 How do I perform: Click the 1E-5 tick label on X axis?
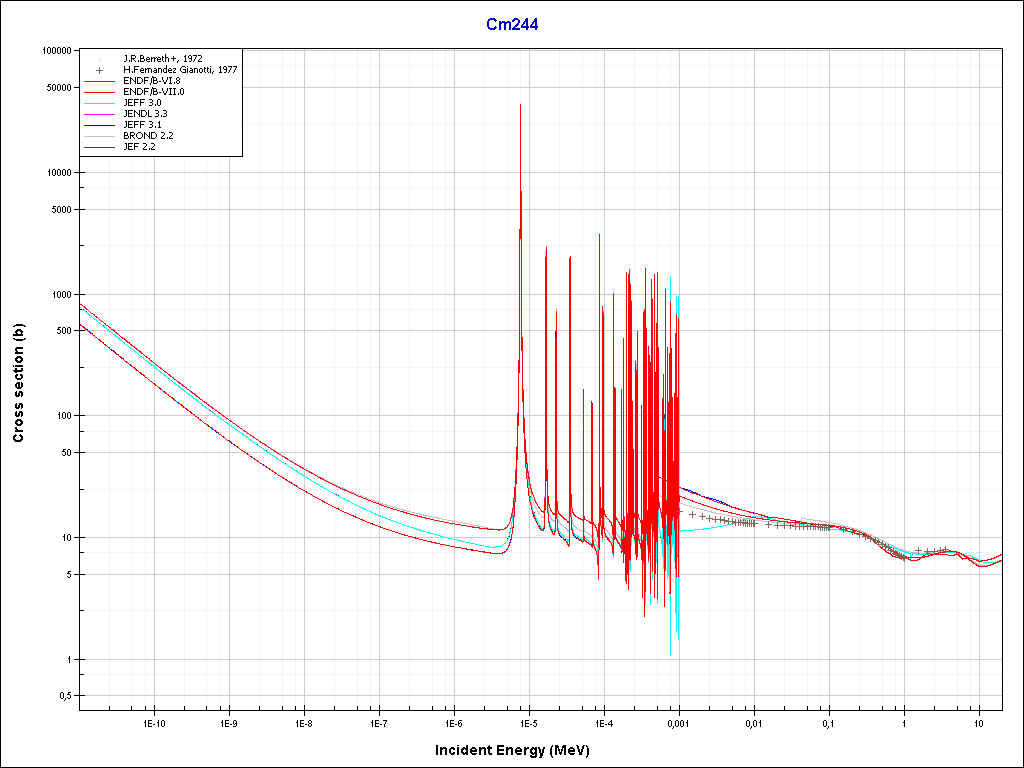(528, 723)
